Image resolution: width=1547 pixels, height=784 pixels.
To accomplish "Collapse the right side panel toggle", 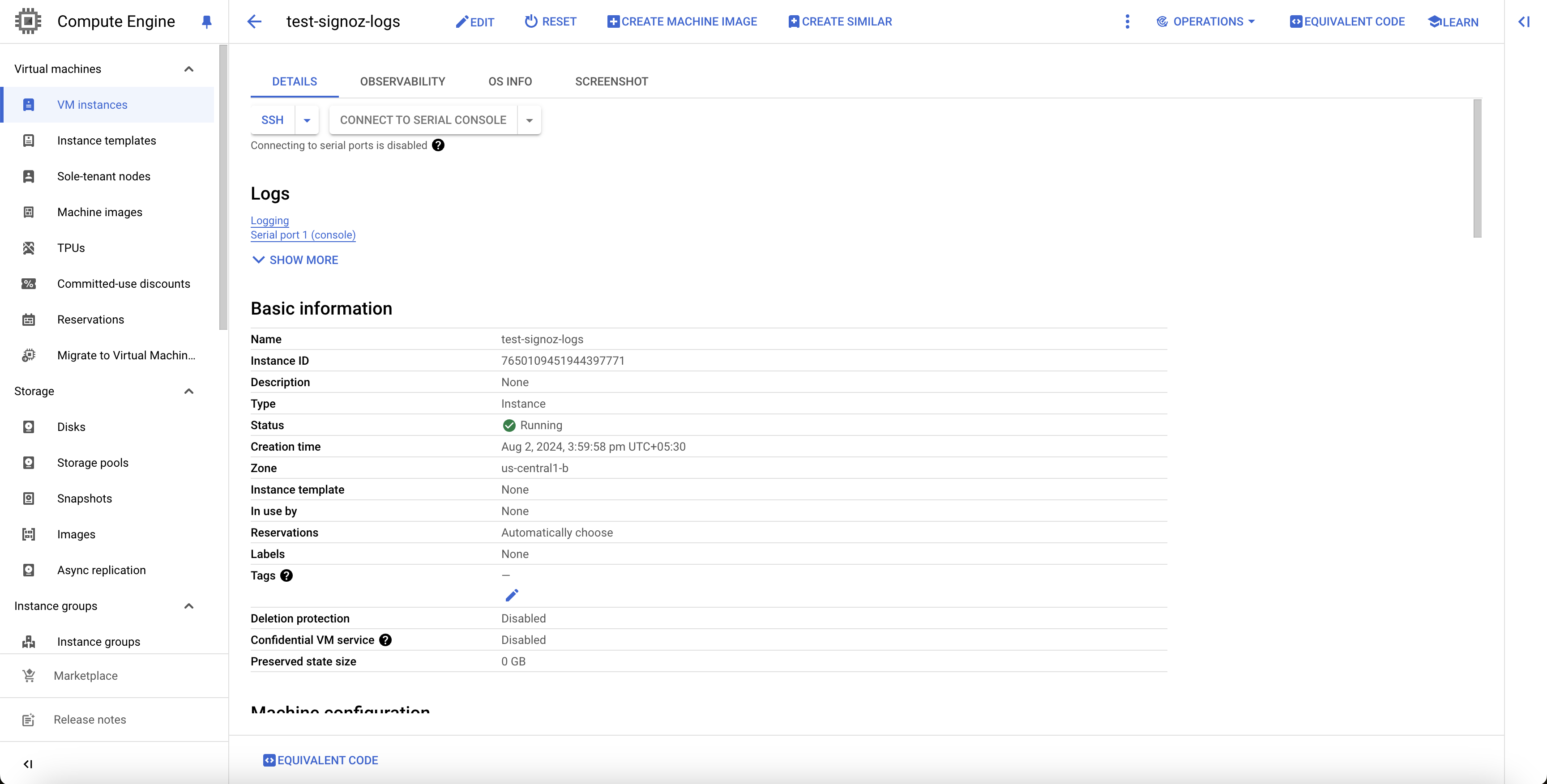I will click(x=1524, y=21).
